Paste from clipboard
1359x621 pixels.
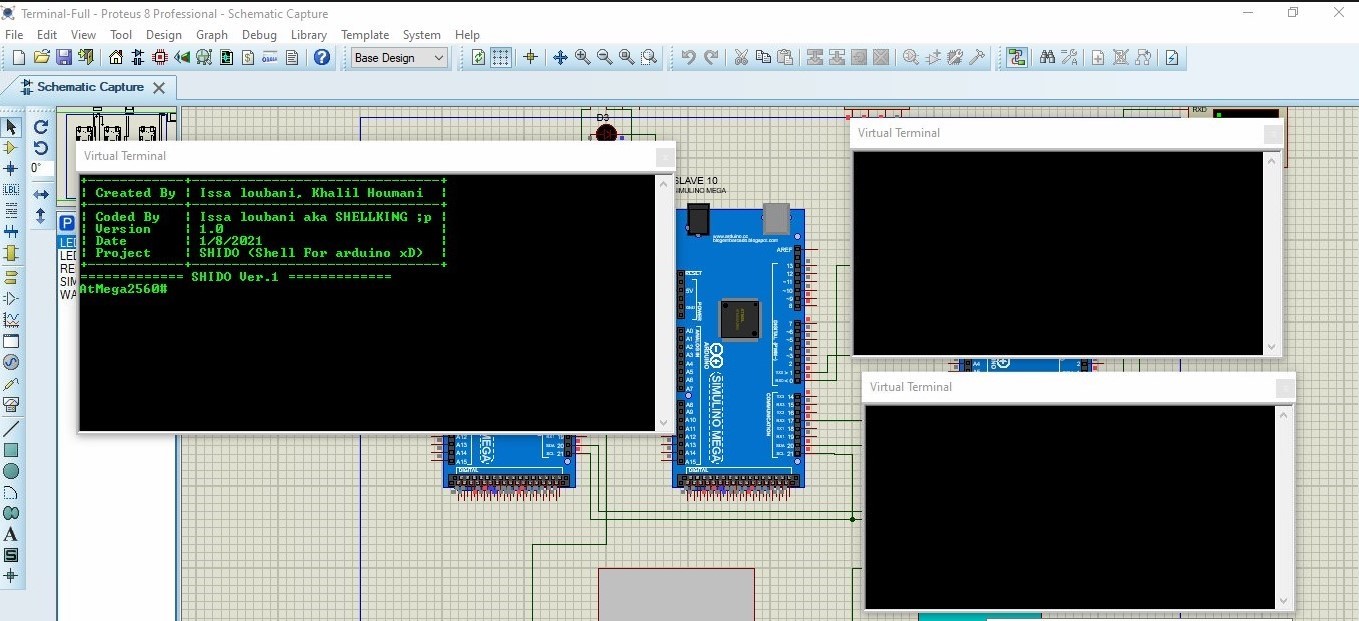(785, 58)
